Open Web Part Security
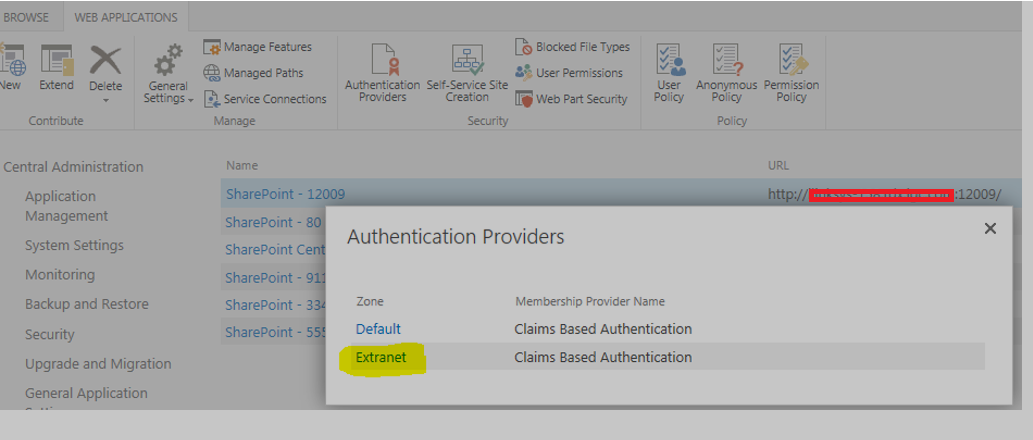This screenshot has width=1033, height=440. click(572, 99)
